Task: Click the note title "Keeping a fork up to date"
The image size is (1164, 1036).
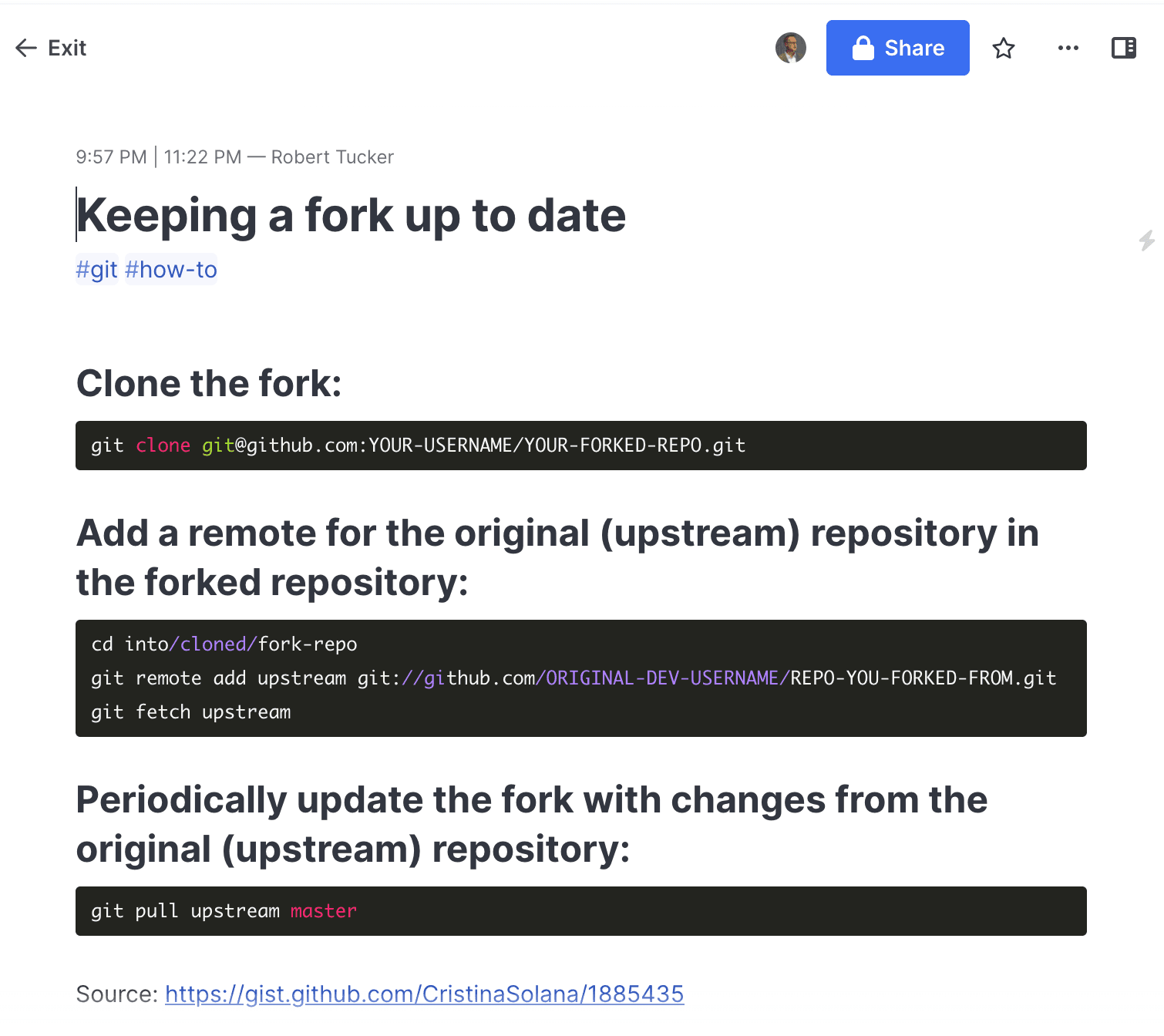Action: pyautogui.click(x=352, y=215)
